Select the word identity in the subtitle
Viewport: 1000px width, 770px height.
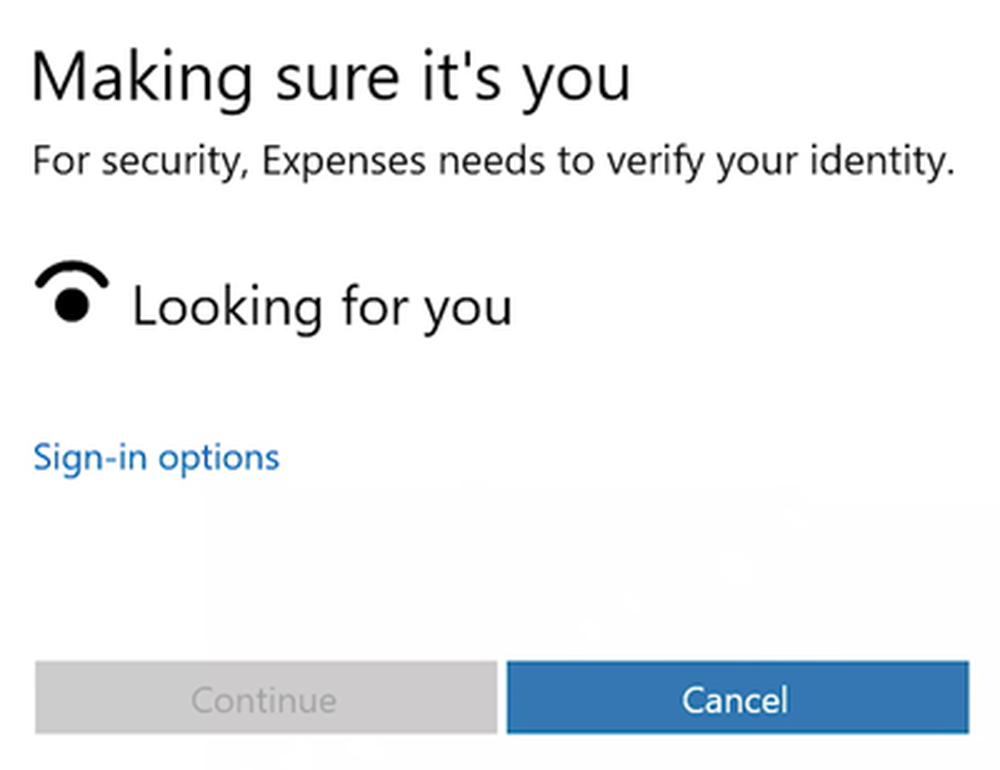tap(882, 161)
